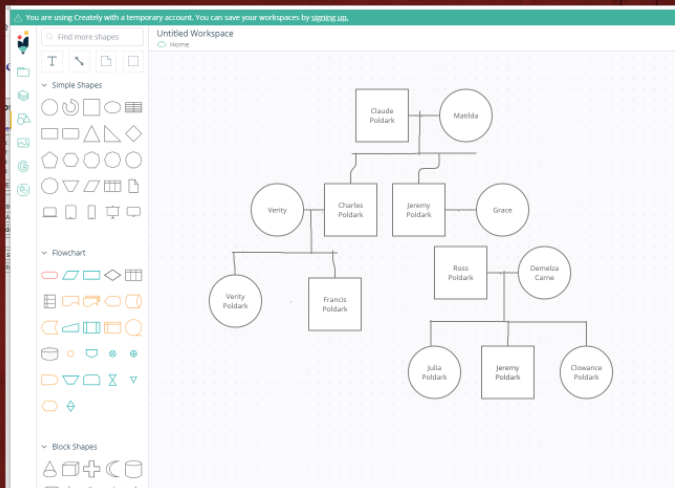
Task: Select the Charles Poldark square node
Action: [x=350, y=210]
